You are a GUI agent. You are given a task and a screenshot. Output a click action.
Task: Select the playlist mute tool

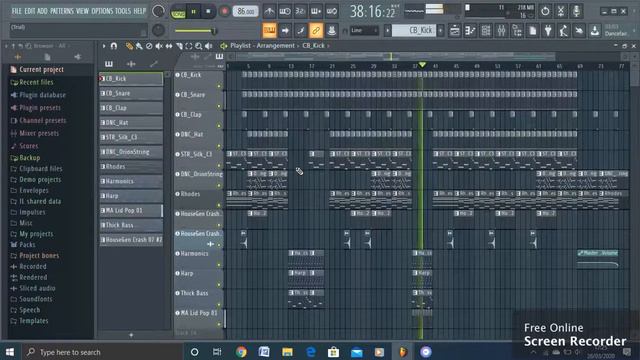(x=159, y=46)
